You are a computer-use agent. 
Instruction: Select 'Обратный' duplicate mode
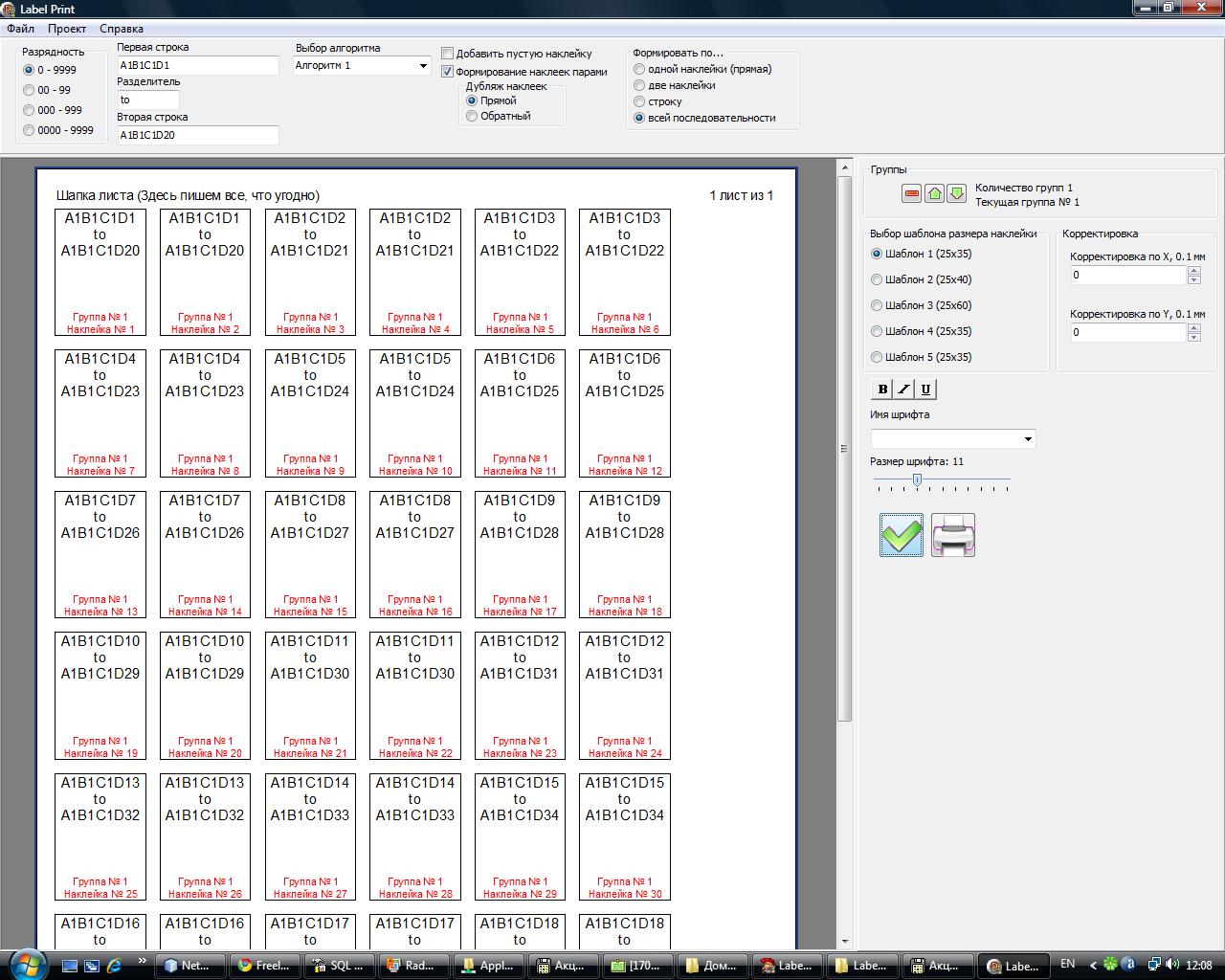coord(472,116)
